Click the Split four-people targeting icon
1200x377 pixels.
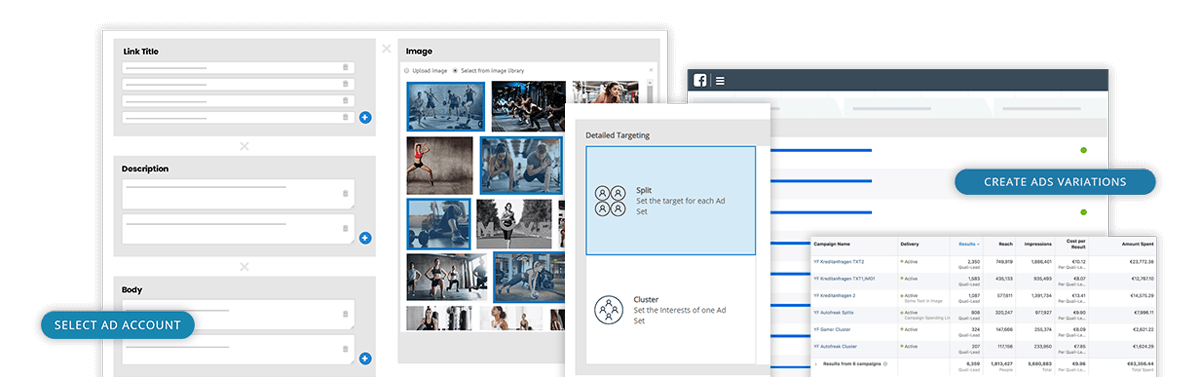click(x=610, y=200)
